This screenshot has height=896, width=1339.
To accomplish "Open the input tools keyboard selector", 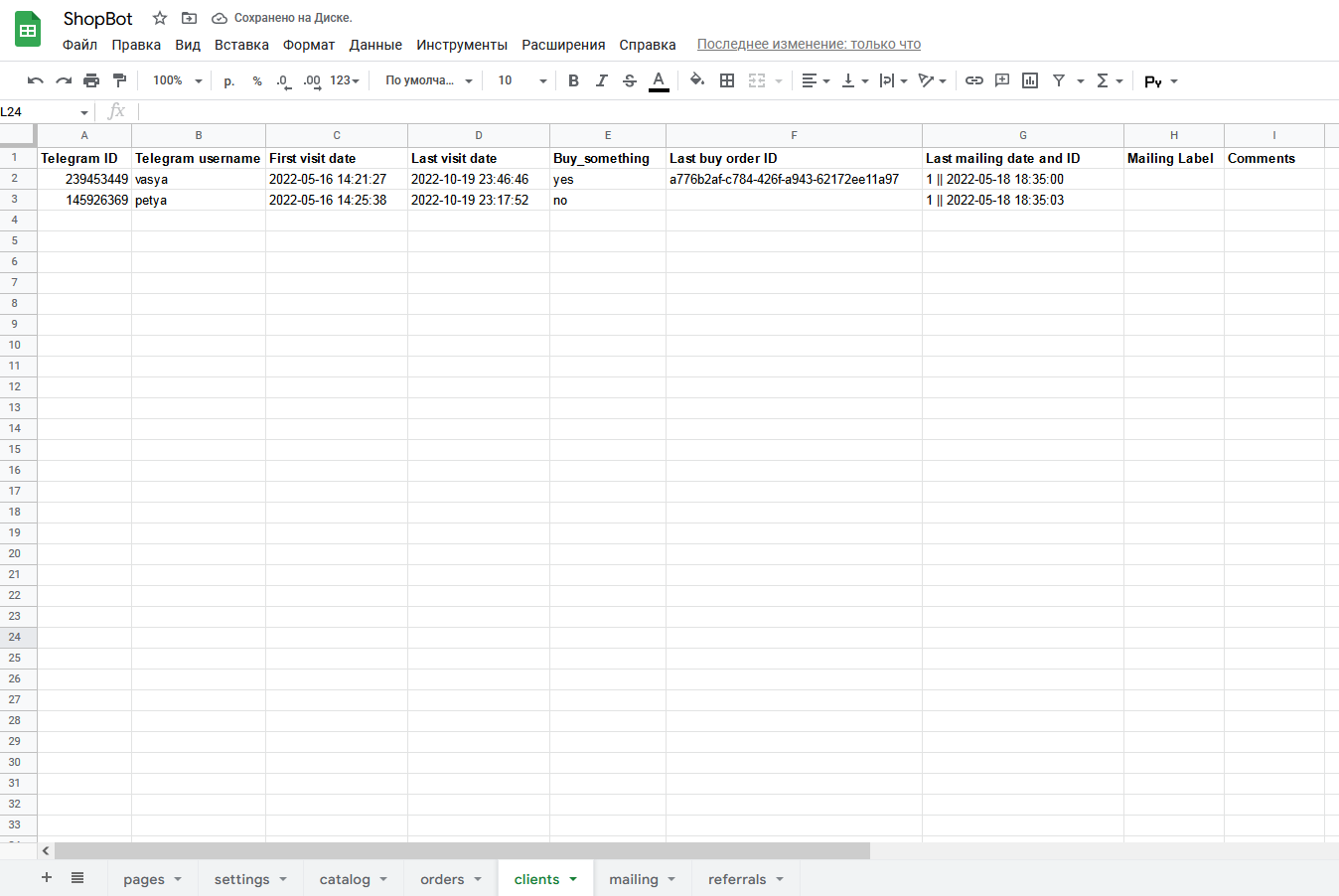I will click(x=1160, y=81).
